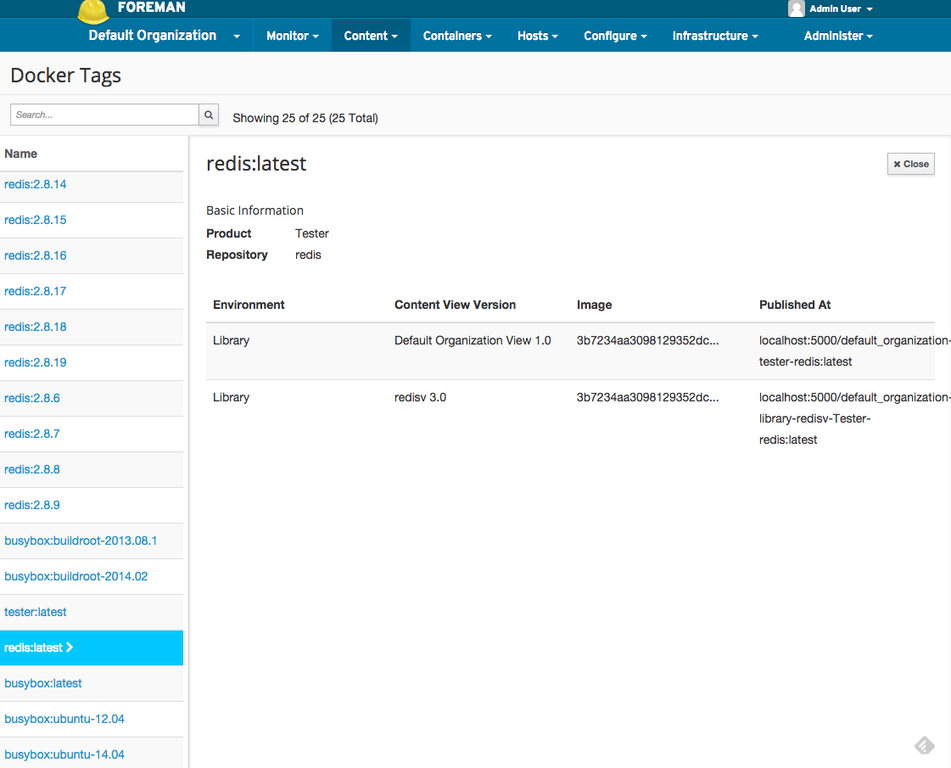Click the bottom-right corner tag icon
This screenshot has height=768, width=951.
coord(924,746)
